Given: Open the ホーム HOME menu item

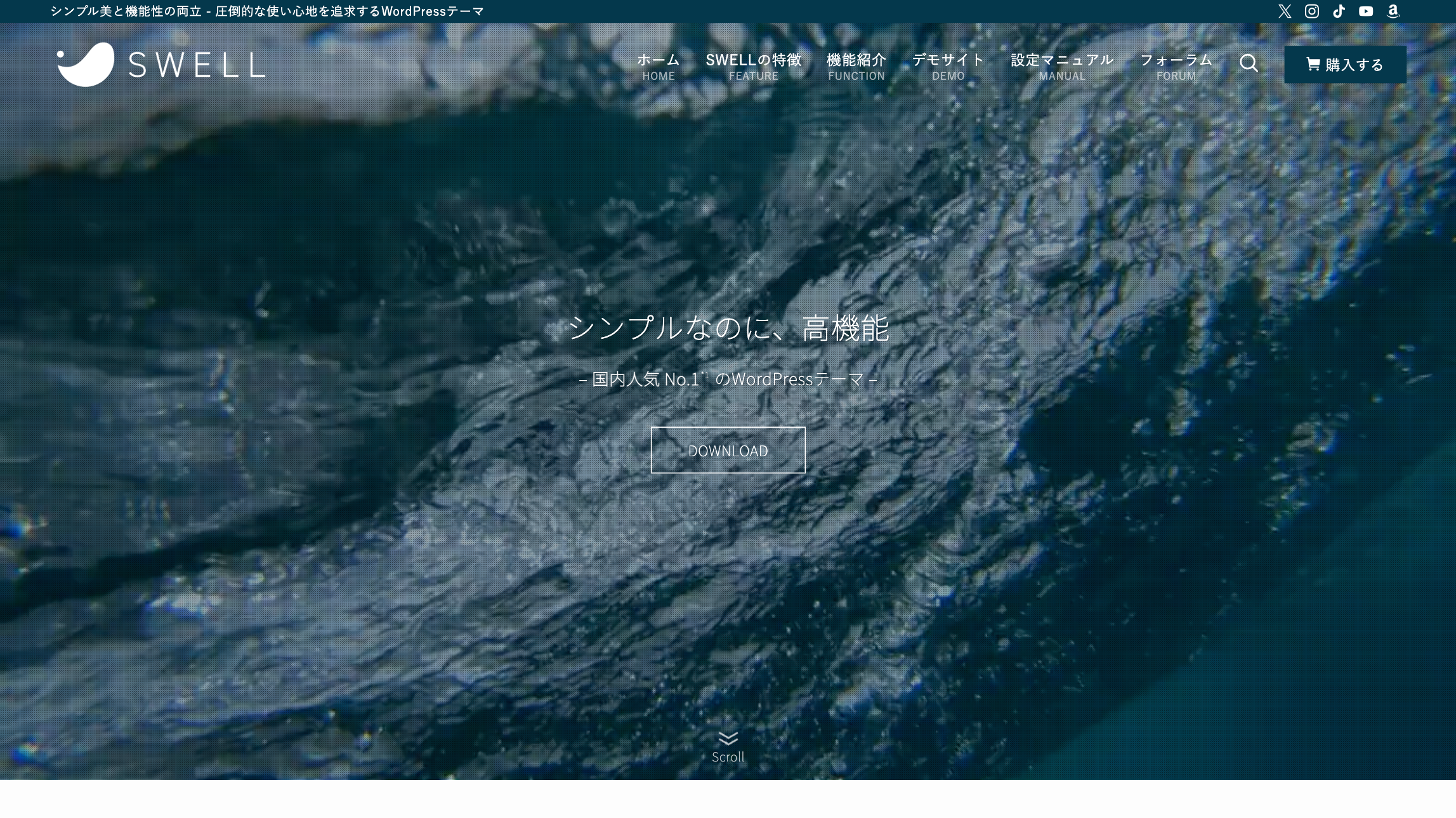Looking at the screenshot, I should [658, 67].
